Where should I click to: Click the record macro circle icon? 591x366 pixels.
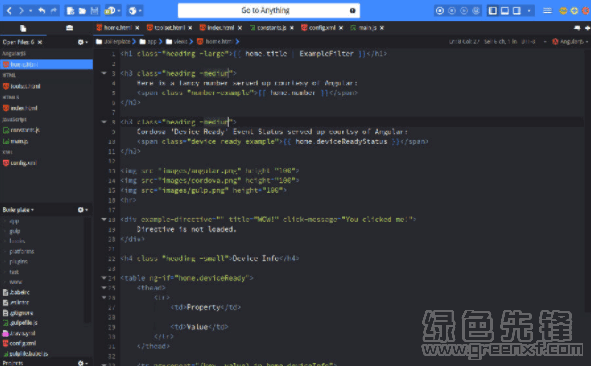439,11
